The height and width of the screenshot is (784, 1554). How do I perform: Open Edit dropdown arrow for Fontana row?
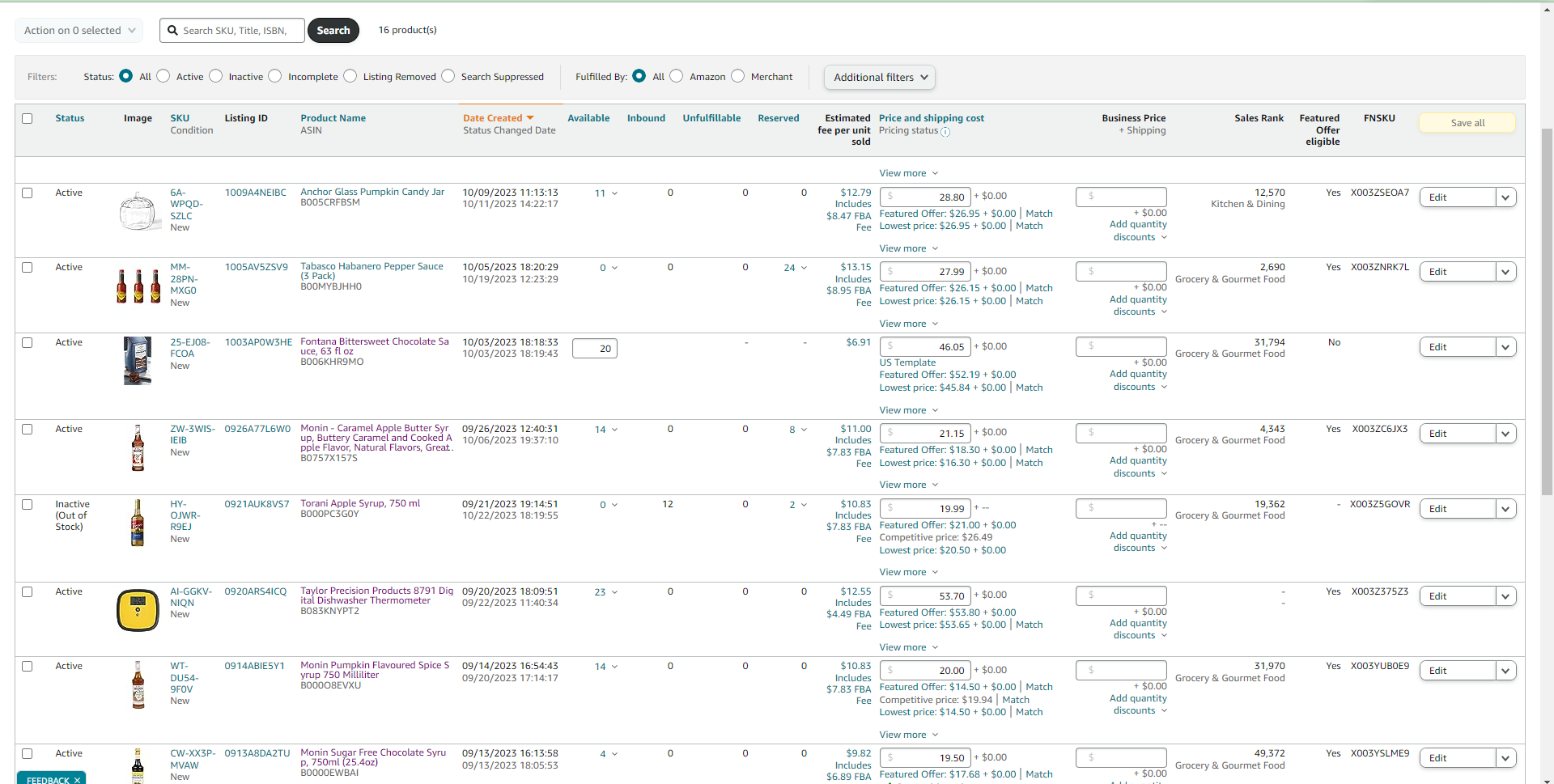[1505, 347]
